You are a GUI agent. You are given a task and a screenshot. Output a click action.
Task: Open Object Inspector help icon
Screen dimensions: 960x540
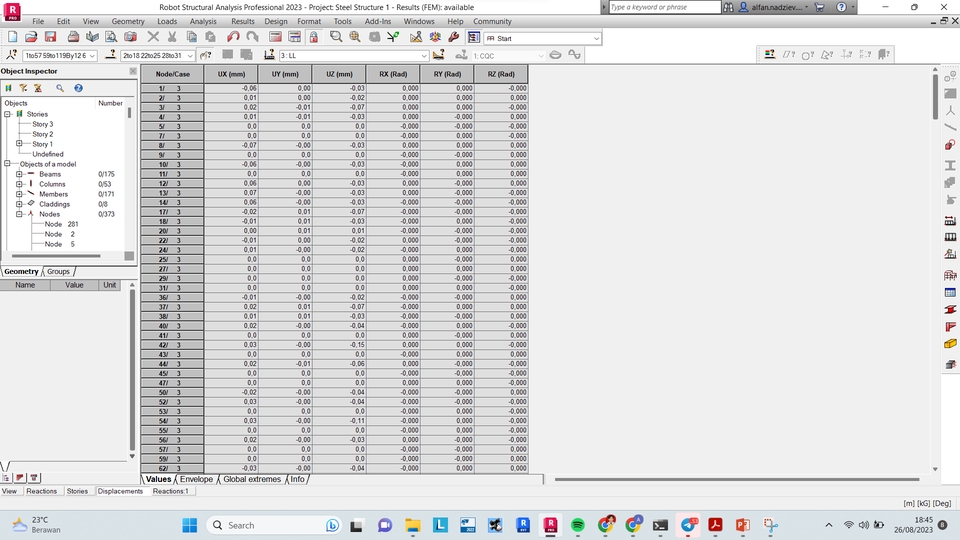(78, 88)
